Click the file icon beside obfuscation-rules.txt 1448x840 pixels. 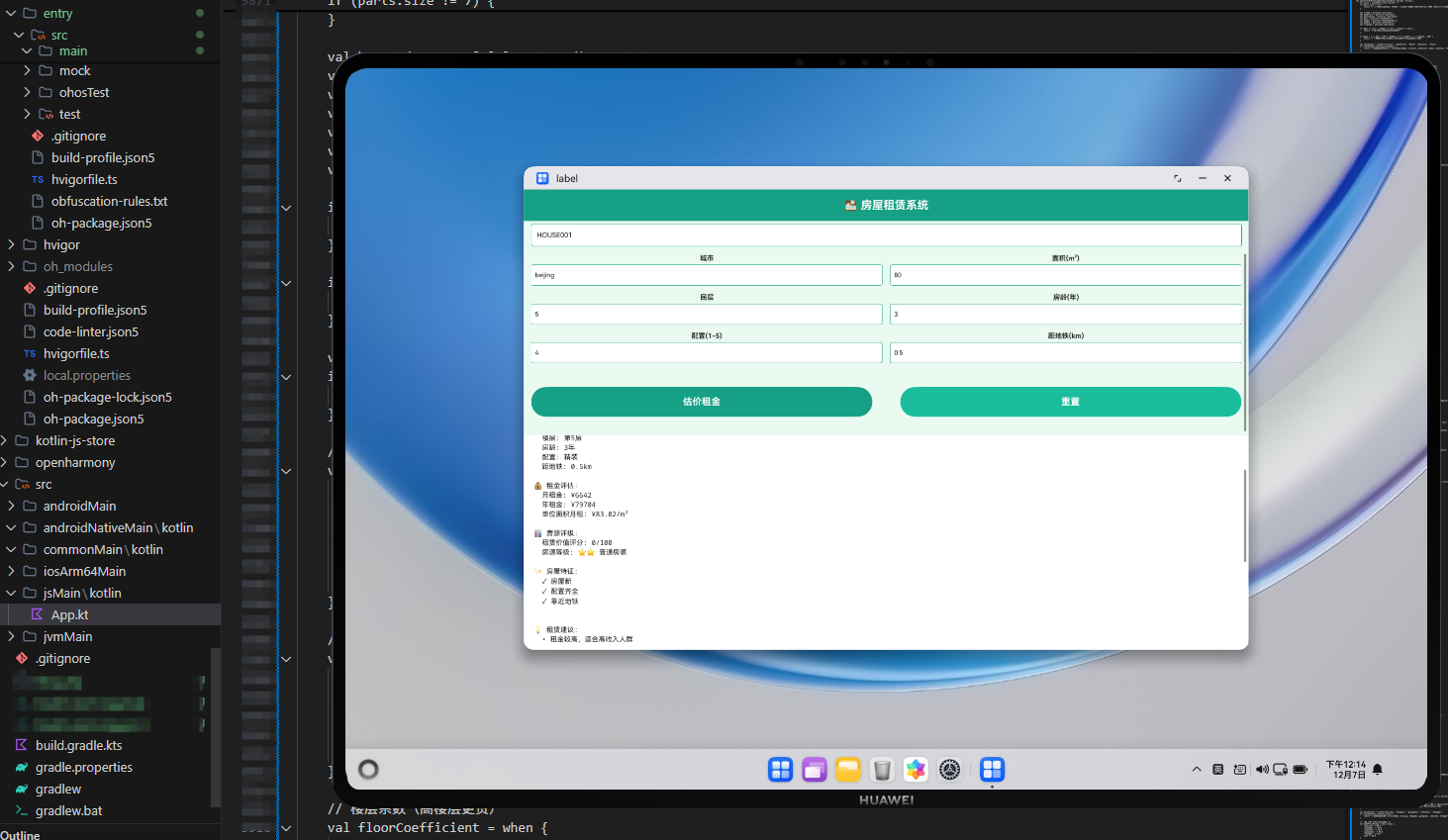click(x=38, y=201)
